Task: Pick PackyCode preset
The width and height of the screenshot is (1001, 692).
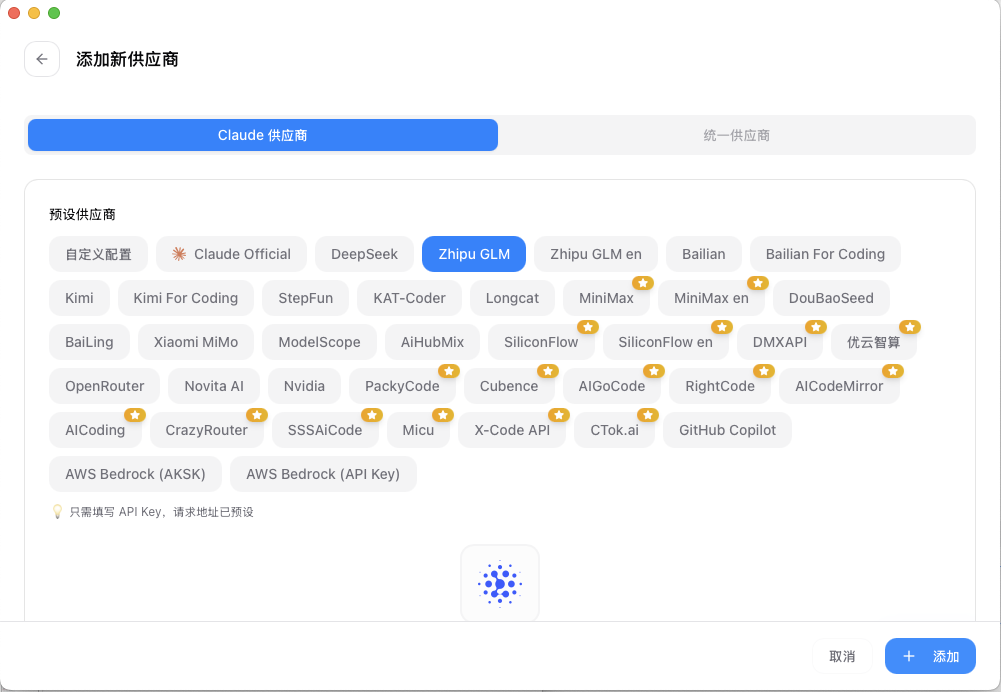Action: pyautogui.click(x=402, y=386)
